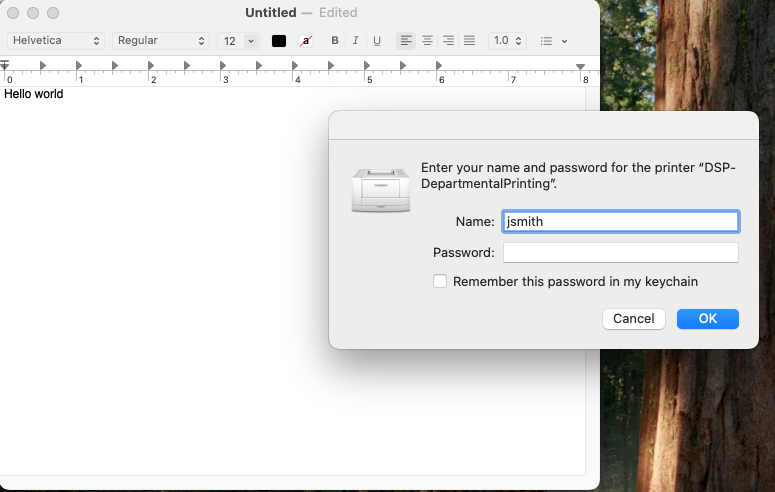The height and width of the screenshot is (492, 775).
Task: Open the 1.0 line spacing dropdown
Action: pos(507,41)
